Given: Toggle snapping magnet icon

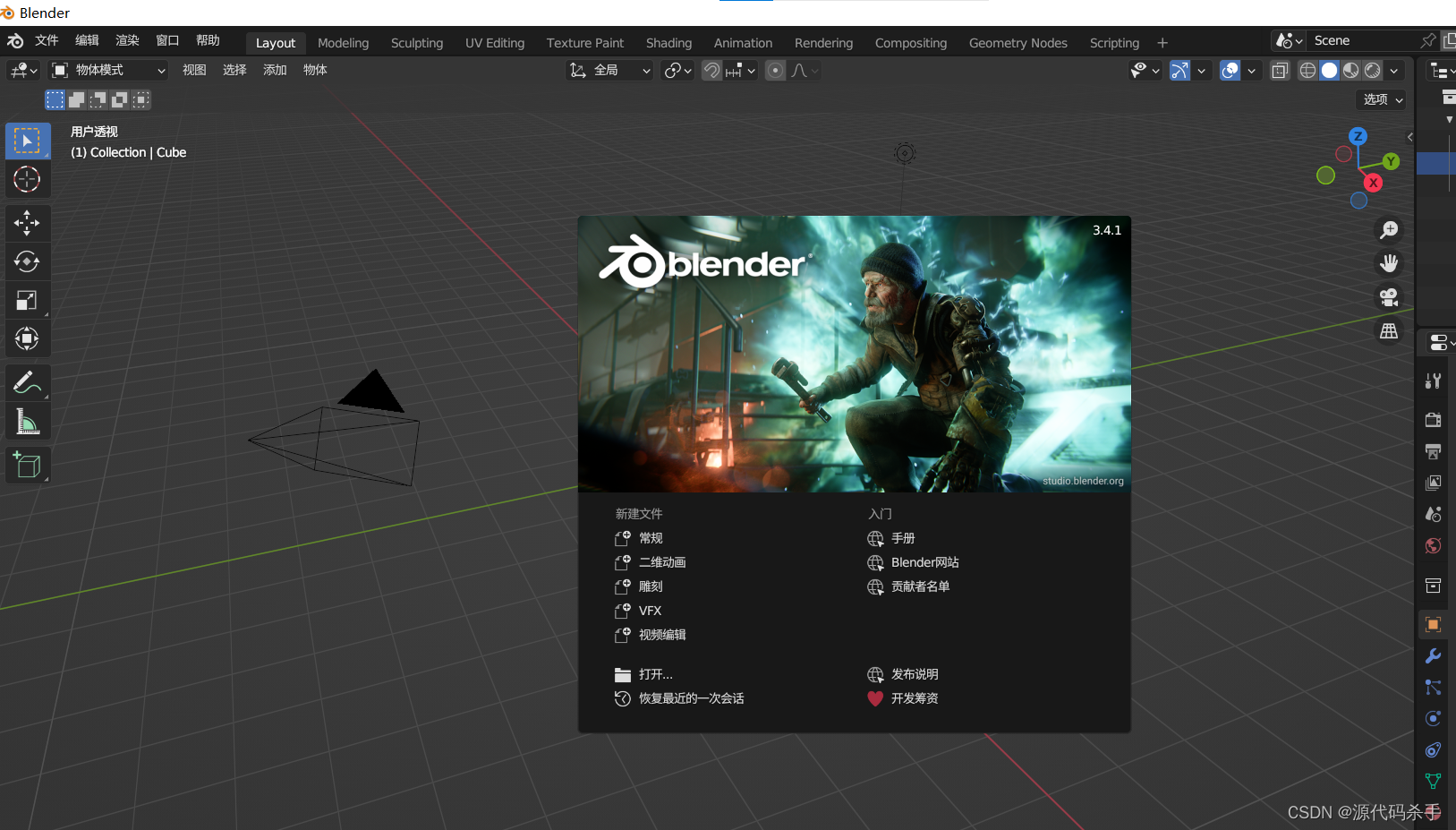Looking at the screenshot, I should point(711,71).
